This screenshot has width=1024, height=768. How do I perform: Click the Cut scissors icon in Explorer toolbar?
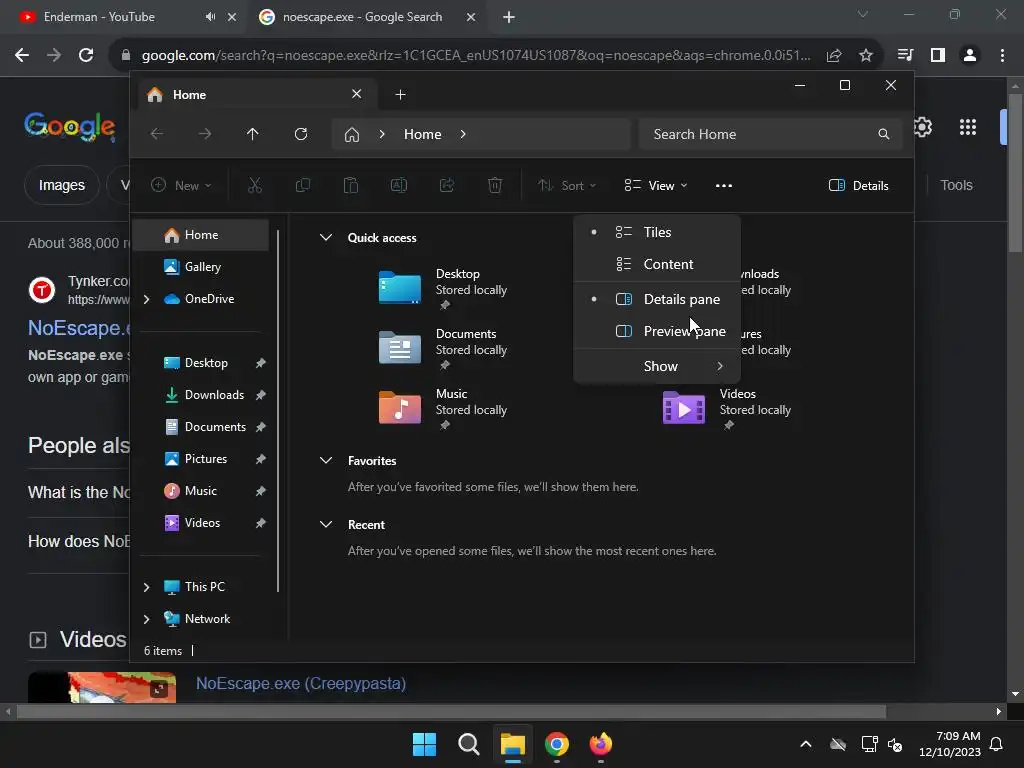click(255, 185)
